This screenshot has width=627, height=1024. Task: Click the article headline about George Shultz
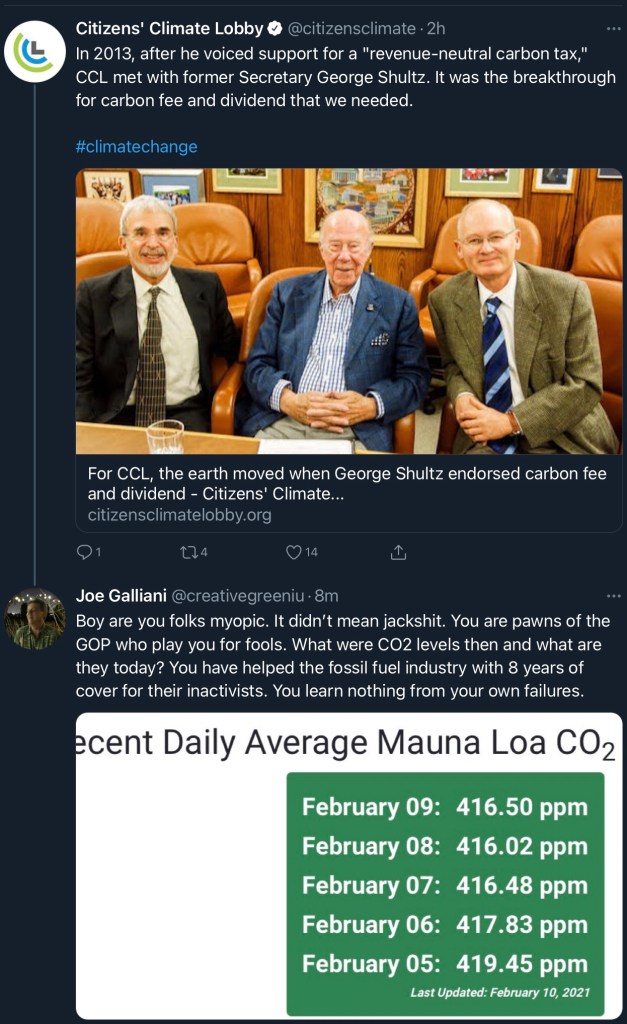[347, 484]
